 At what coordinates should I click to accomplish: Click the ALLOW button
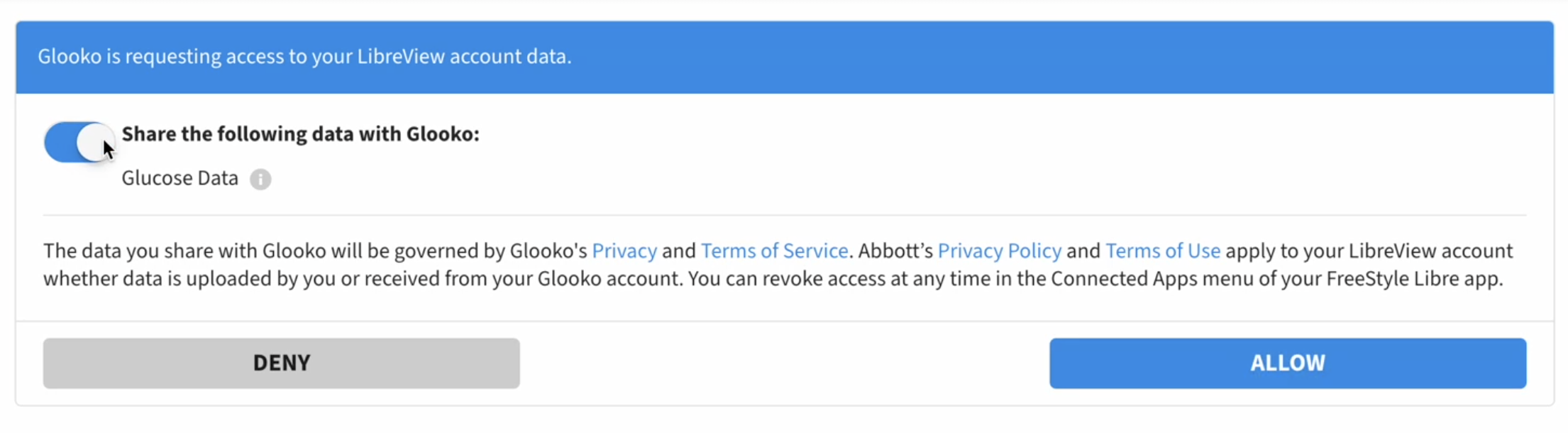coord(1288,363)
